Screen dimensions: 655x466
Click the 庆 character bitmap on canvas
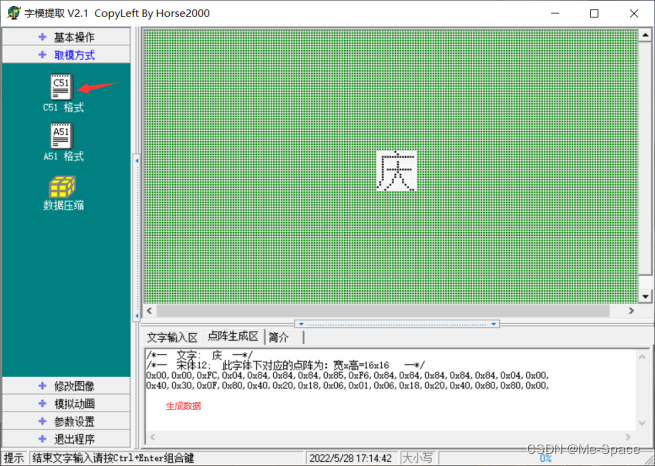click(x=396, y=171)
